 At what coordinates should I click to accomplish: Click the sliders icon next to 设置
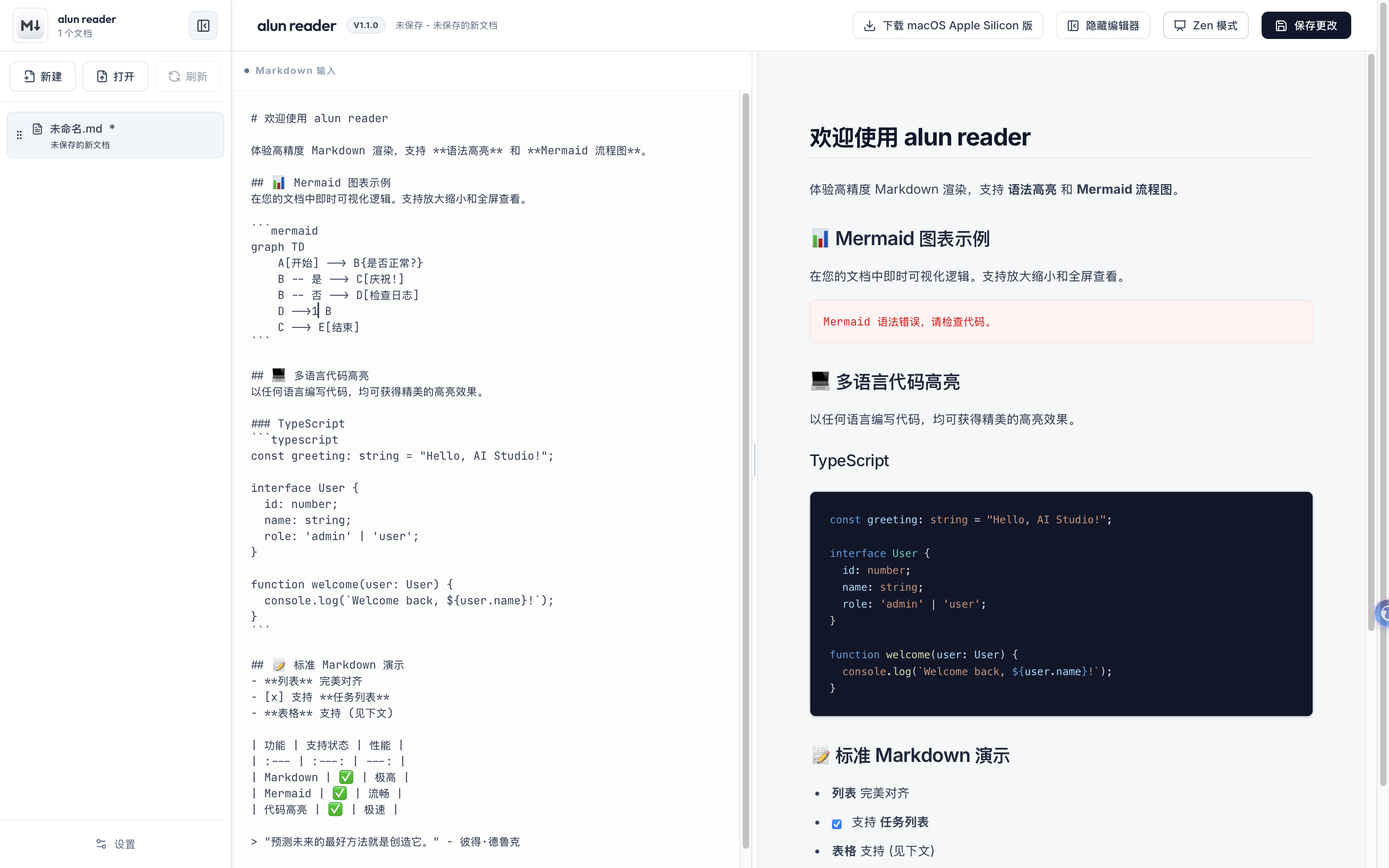(101, 844)
